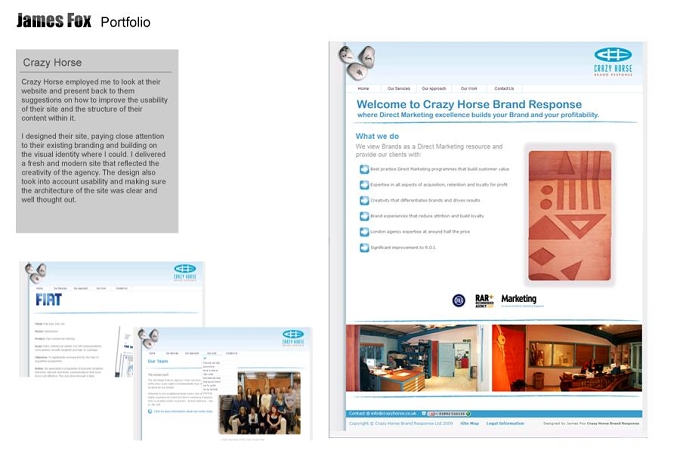The width and height of the screenshot is (680, 453).
Task: Click the tagline 'where Direct Marketing excellence builds'
Action: click(477, 115)
